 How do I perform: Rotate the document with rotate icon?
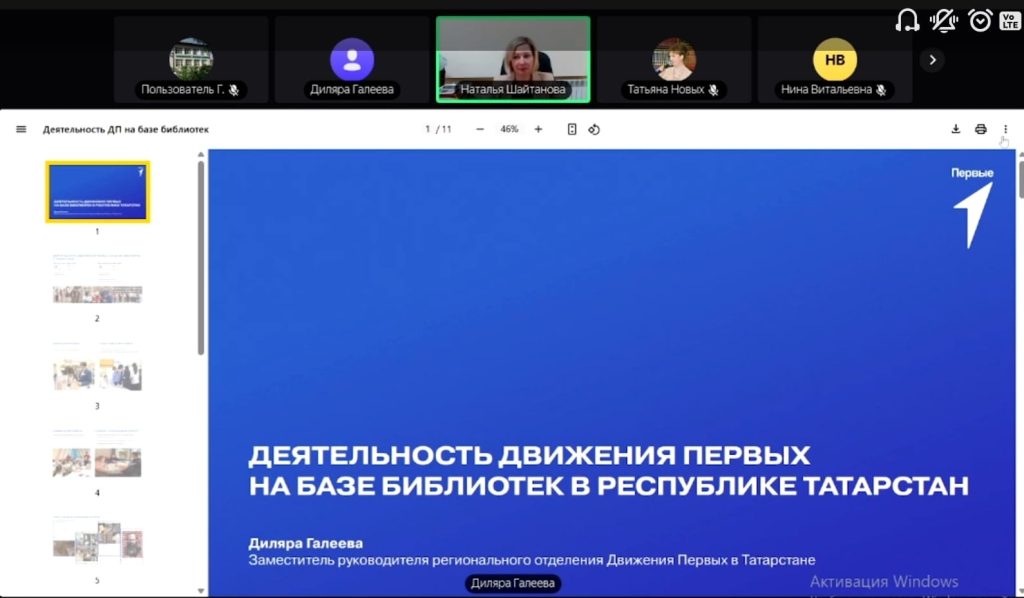pos(594,129)
